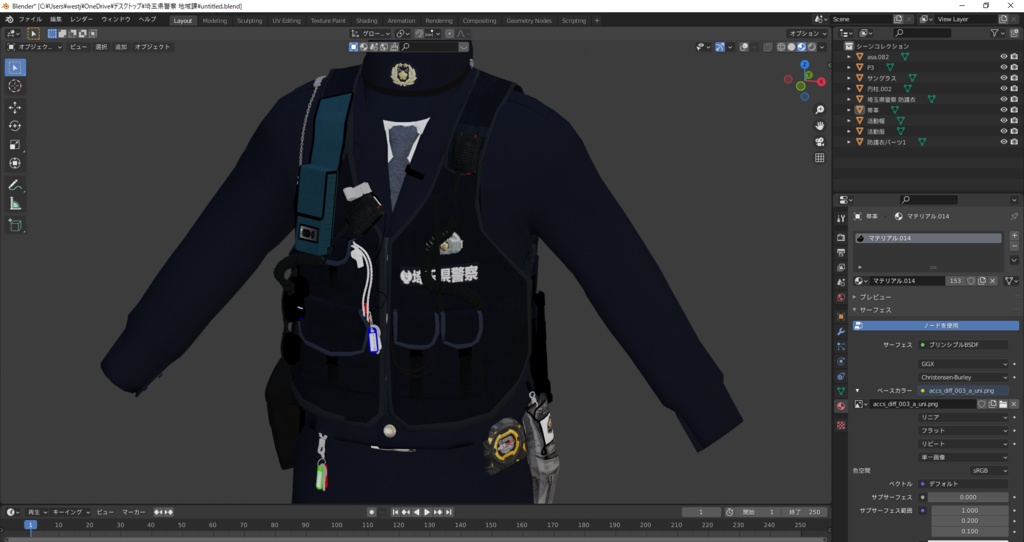Select the Cursor tool in the left toolbar
This screenshot has width=1024, height=542.
[15, 86]
